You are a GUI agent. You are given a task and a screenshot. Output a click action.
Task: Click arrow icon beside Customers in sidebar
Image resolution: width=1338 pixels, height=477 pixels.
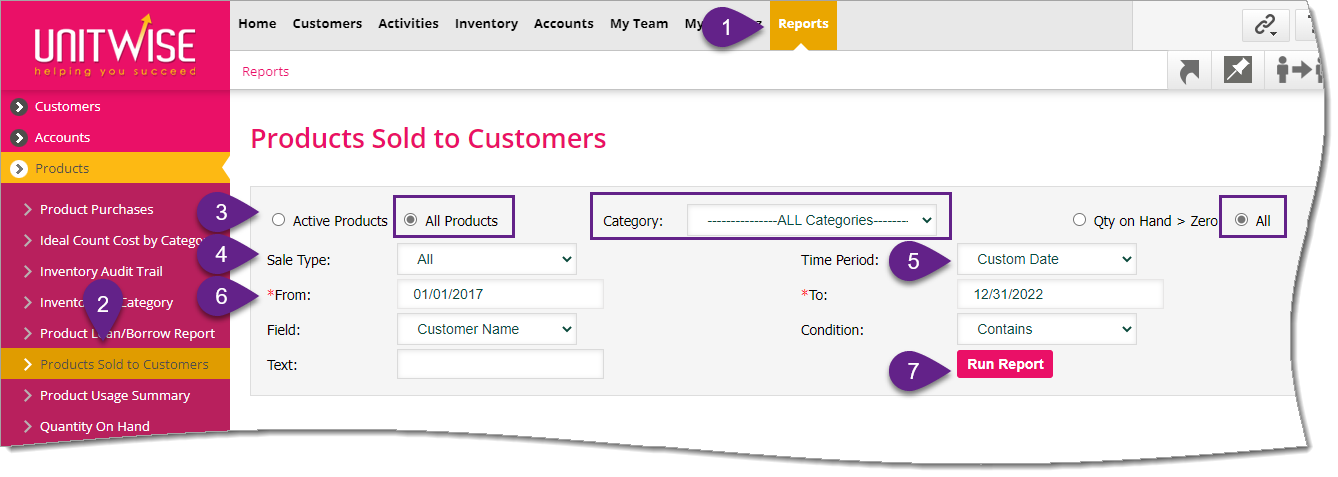[x=18, y=107]
